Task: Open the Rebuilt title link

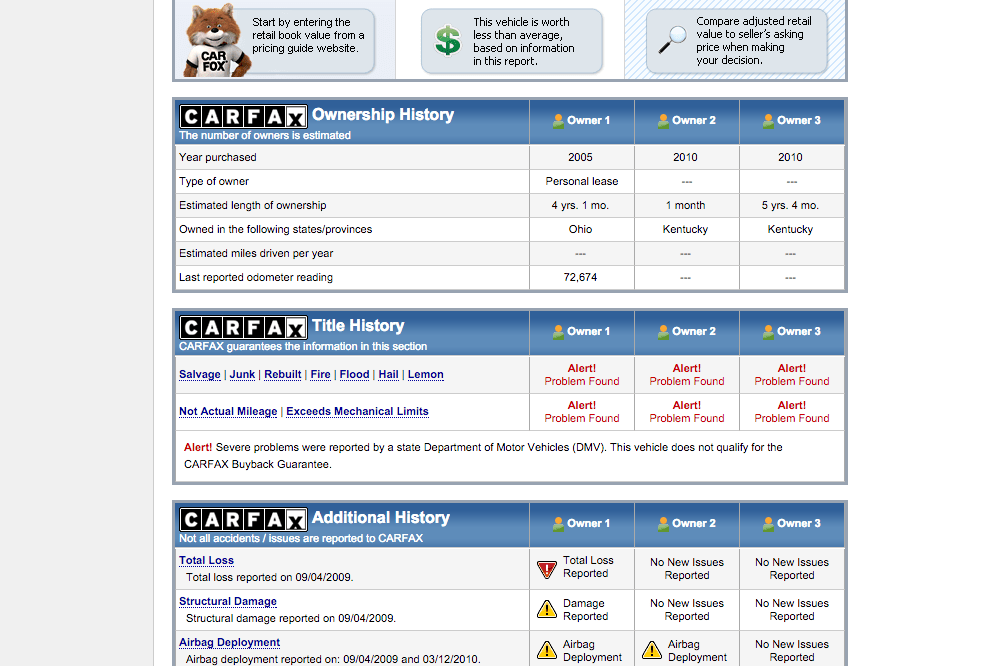Action: (x=283, y=374)
